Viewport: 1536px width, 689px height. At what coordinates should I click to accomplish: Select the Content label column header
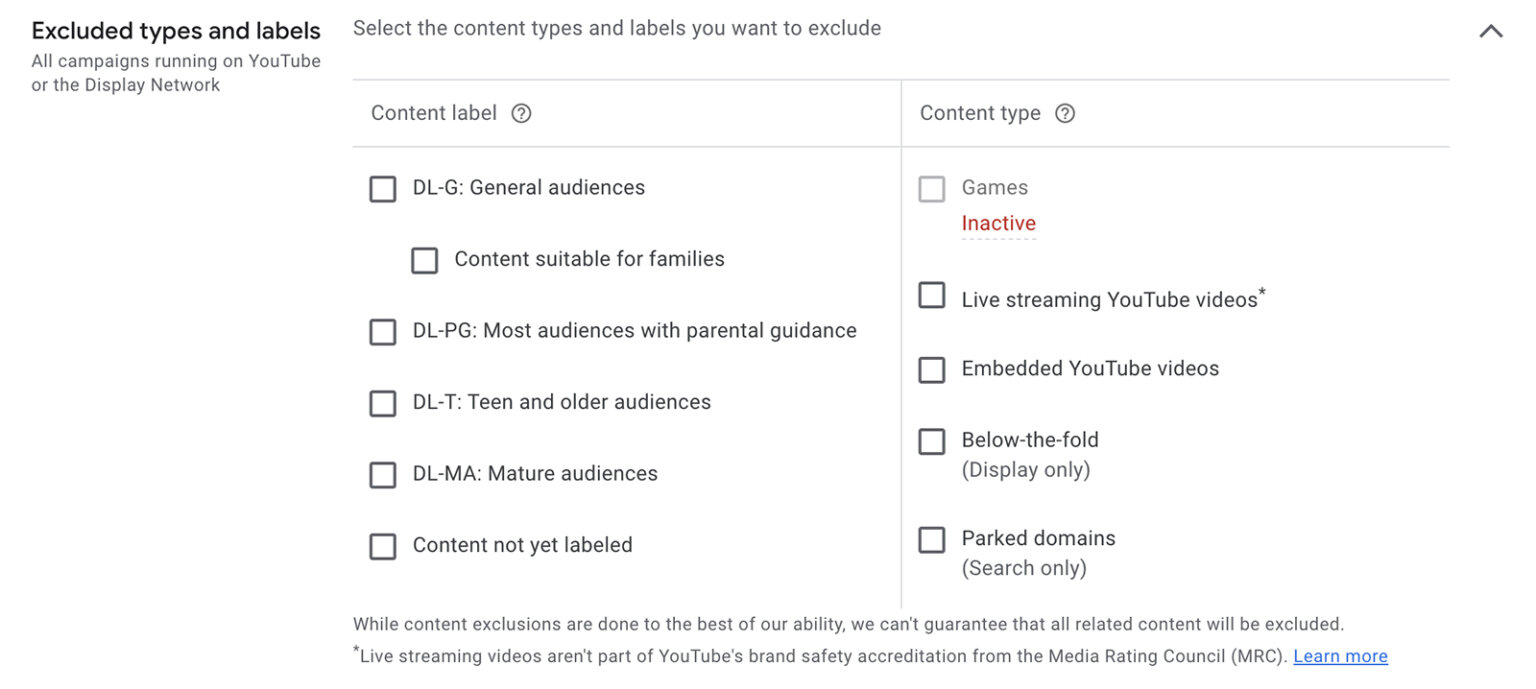[x=435, y=113]
